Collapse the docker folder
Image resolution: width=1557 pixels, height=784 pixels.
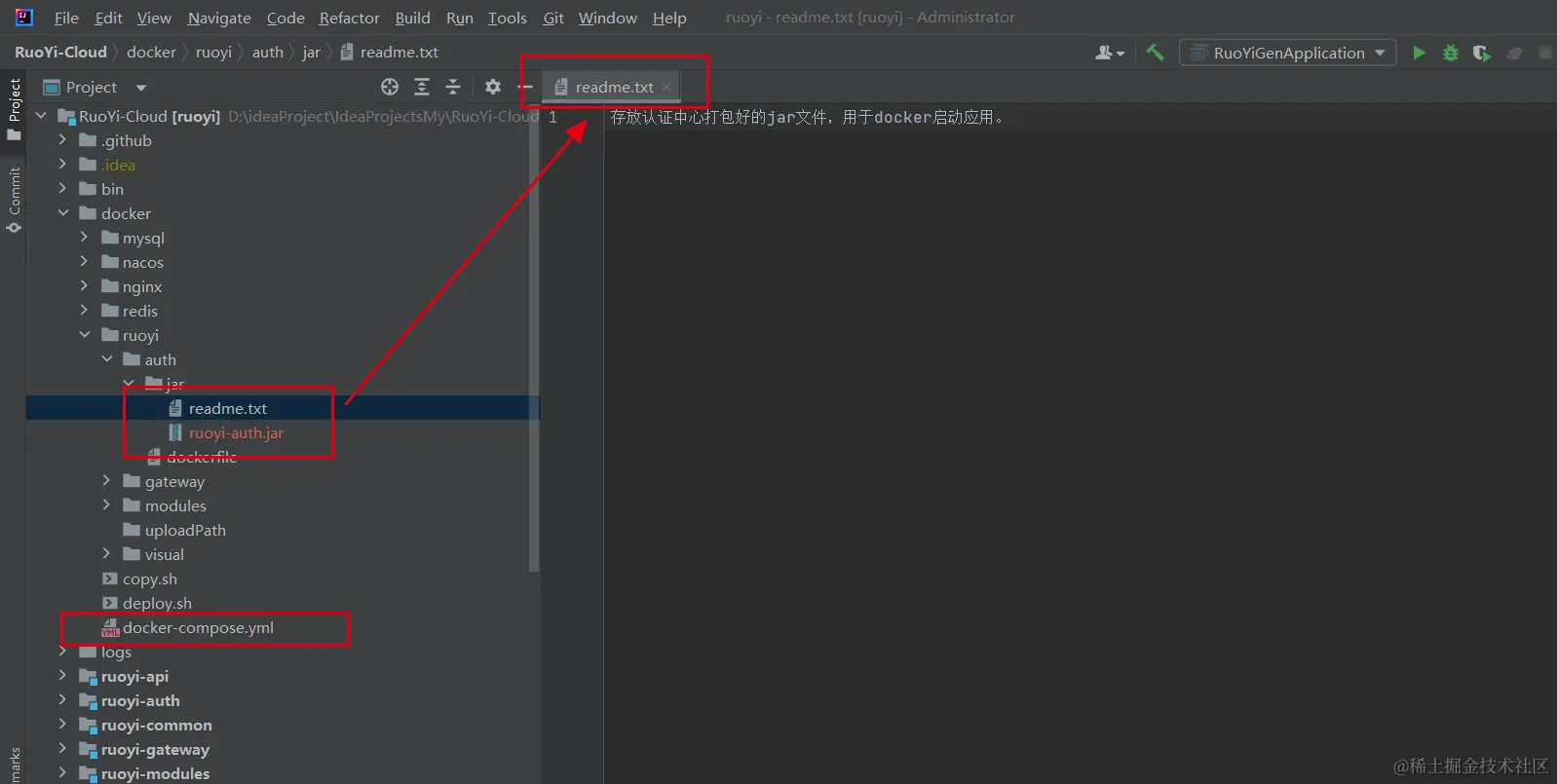[x=63, y=213]
